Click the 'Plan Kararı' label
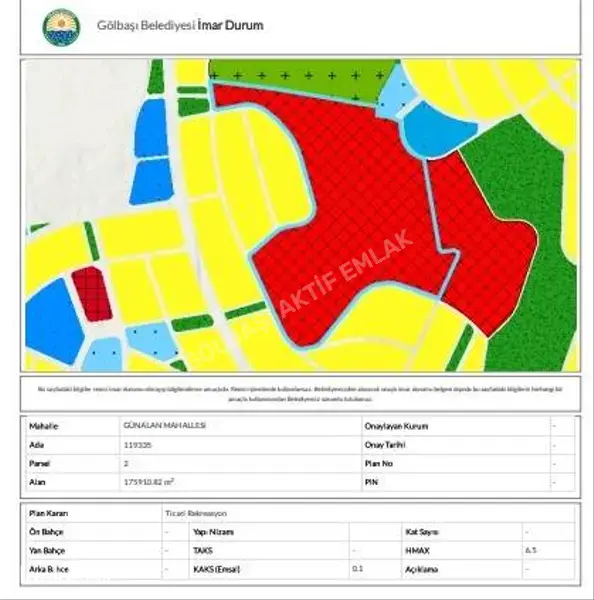The image size is (594, 600). pyautogui.click(x=49, y=514)
